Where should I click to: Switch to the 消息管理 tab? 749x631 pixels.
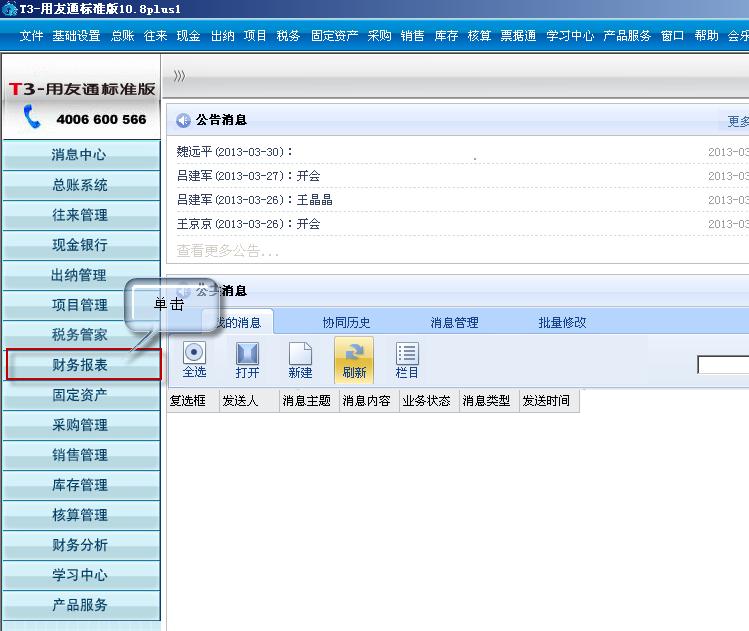[454, 322]
